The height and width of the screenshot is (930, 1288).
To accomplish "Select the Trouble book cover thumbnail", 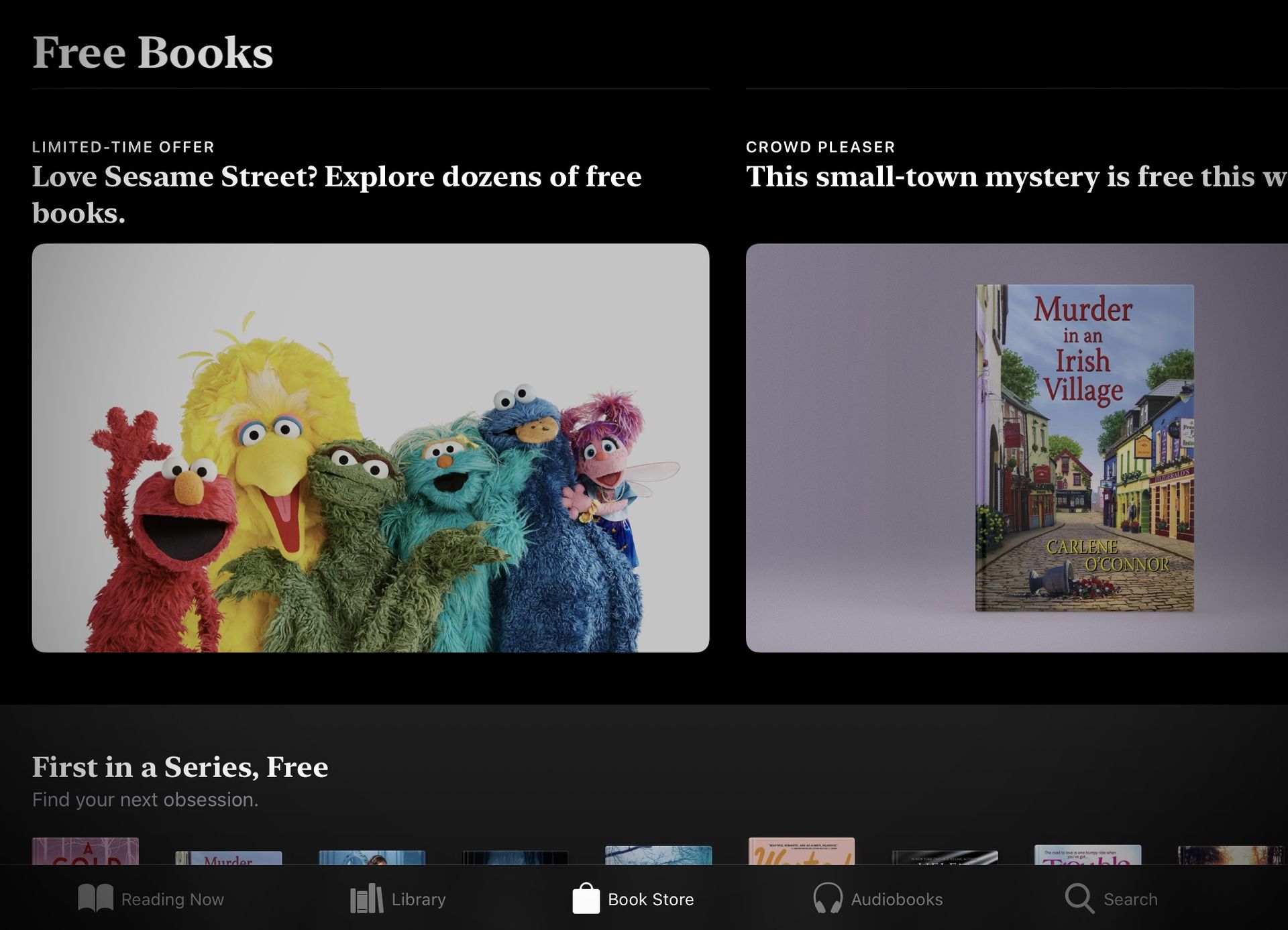I will [x=1087, y=855].
